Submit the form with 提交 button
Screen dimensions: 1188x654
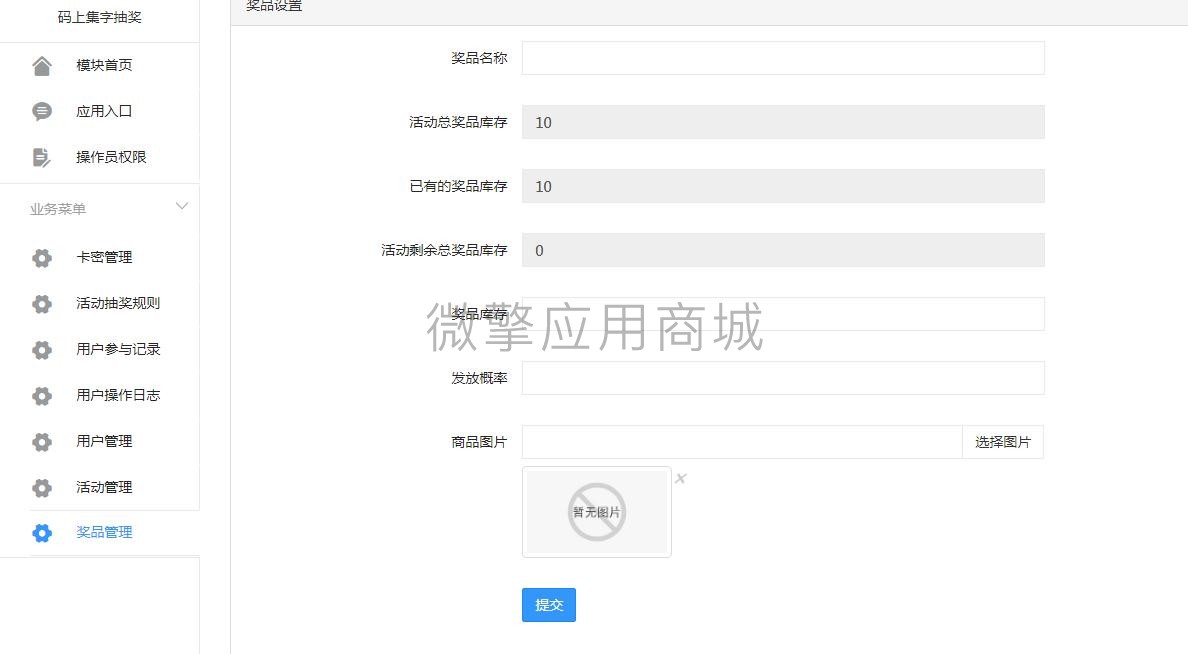pyautogui.click(x=548, y=604)
